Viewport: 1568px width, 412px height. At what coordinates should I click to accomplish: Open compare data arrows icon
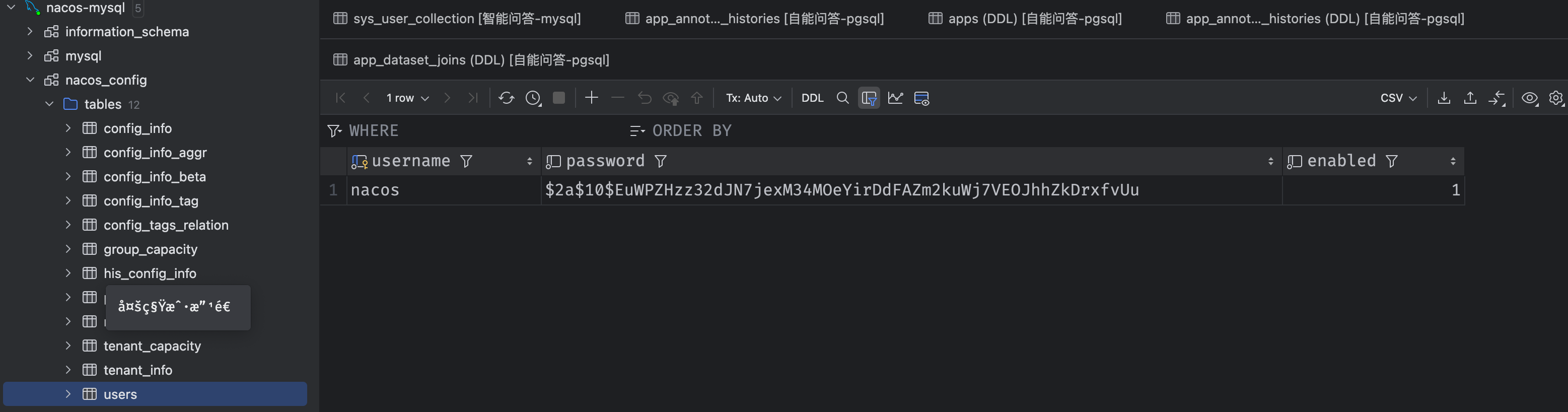1497,98
